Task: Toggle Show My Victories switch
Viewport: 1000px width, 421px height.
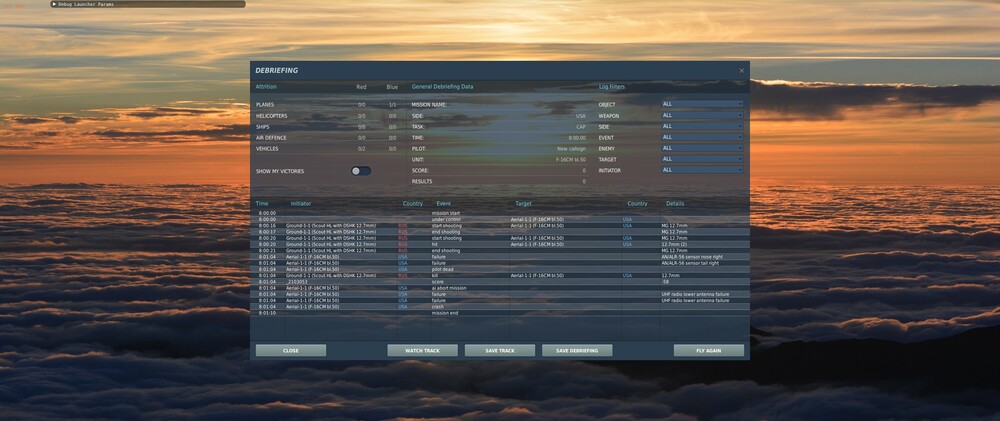Action: [x=360, y=171]
